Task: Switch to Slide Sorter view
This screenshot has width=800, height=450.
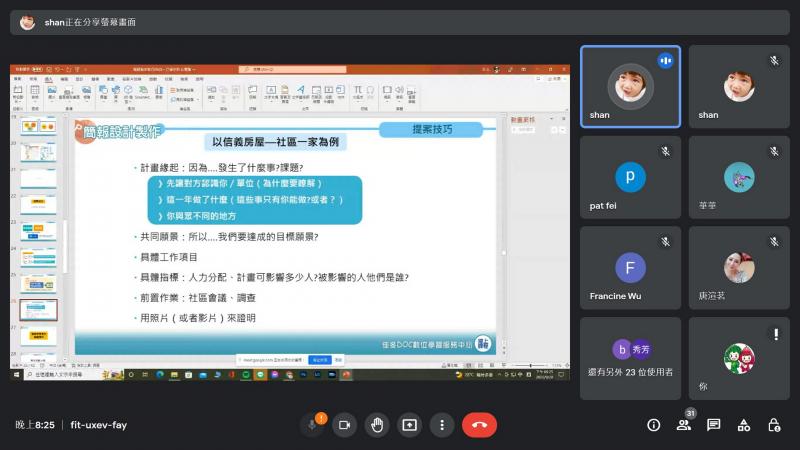Action: click(481, 365)
